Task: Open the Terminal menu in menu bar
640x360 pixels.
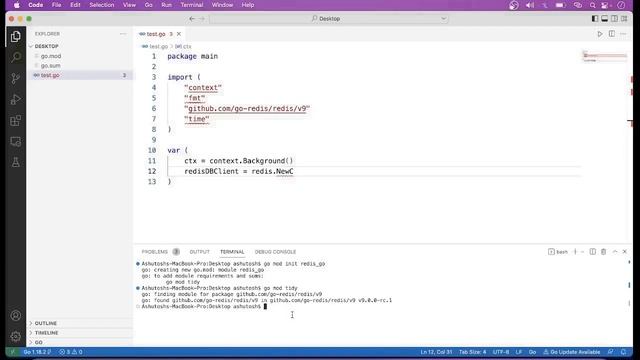Action: 191,5
